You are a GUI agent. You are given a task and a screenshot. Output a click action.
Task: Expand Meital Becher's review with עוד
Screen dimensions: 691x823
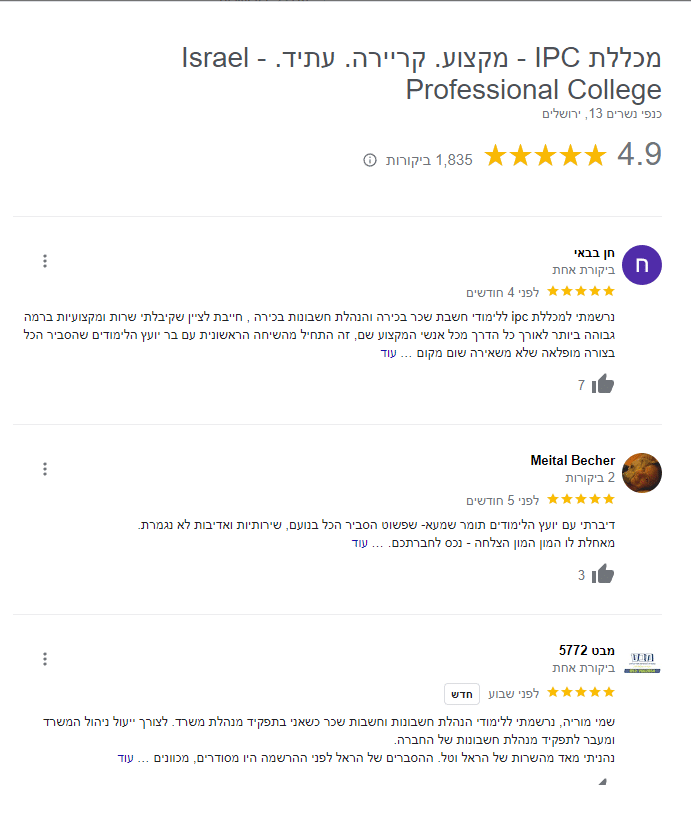click(360, 543)
